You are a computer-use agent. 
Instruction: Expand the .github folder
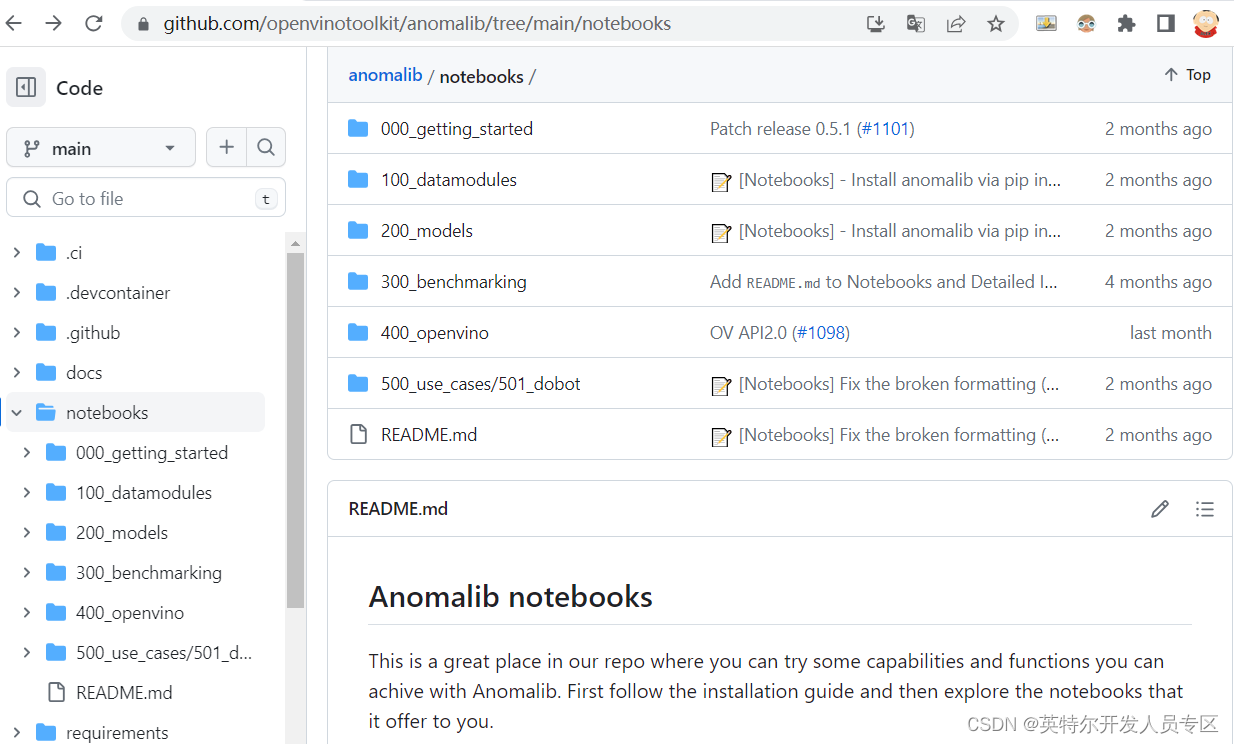18,332
